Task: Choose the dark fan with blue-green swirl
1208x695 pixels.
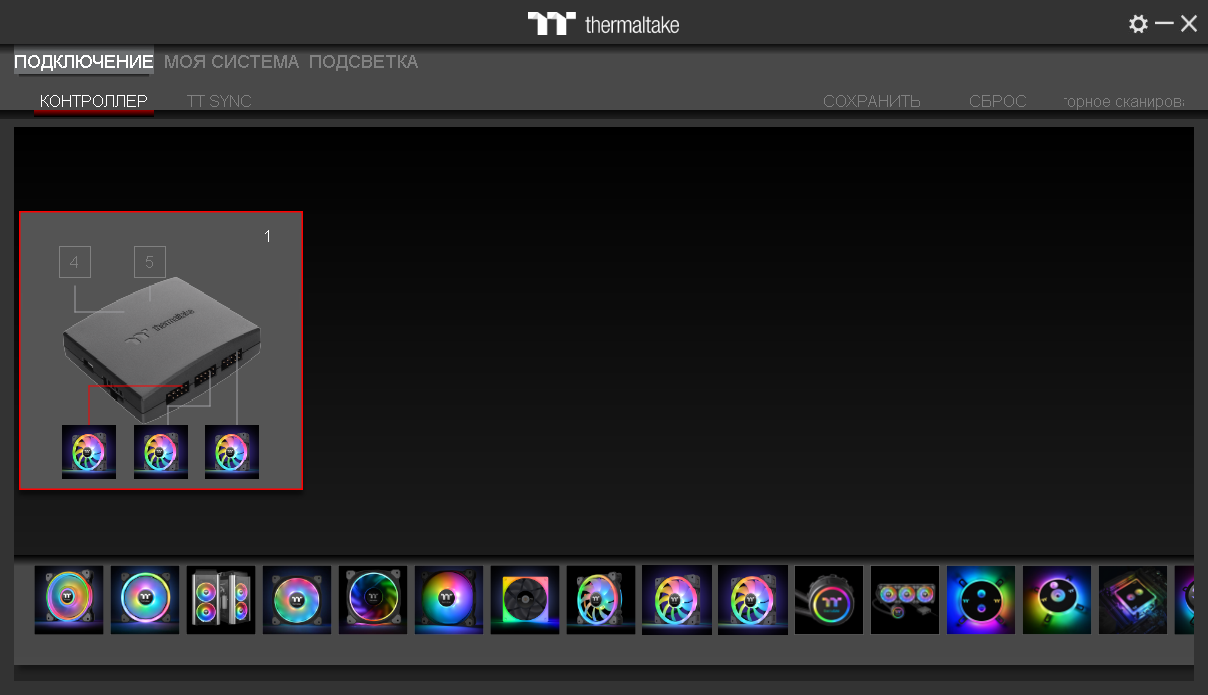Action: pos(373,600)
